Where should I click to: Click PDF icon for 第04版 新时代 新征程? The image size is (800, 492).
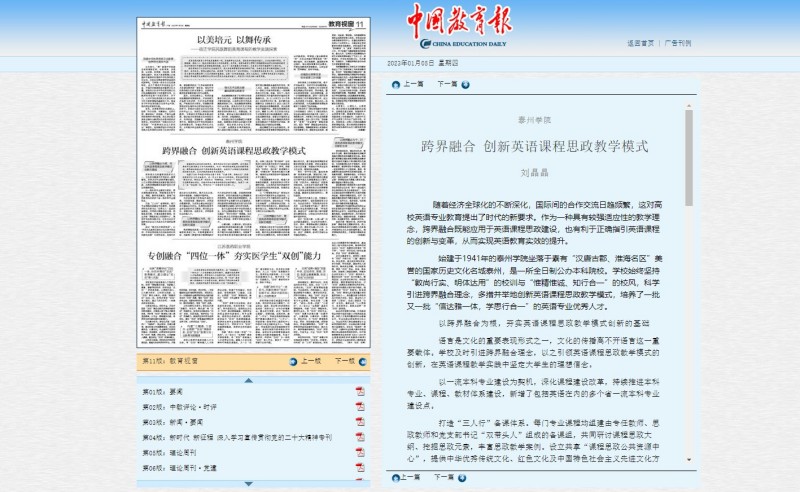(x=359, y=438)
